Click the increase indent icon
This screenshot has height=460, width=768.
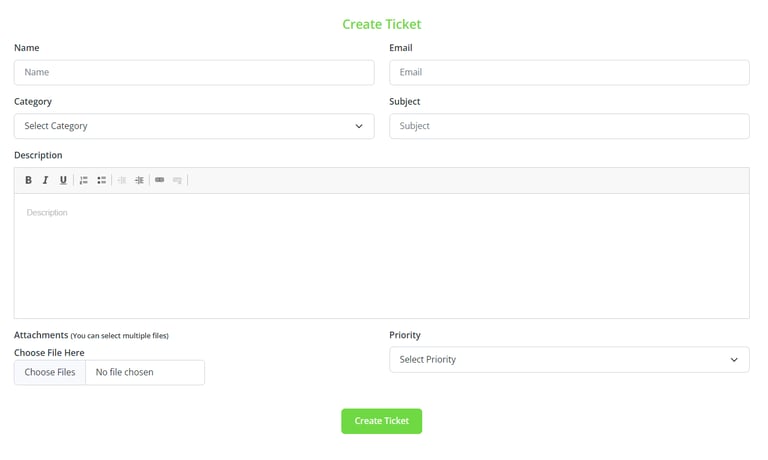[139, 180]
